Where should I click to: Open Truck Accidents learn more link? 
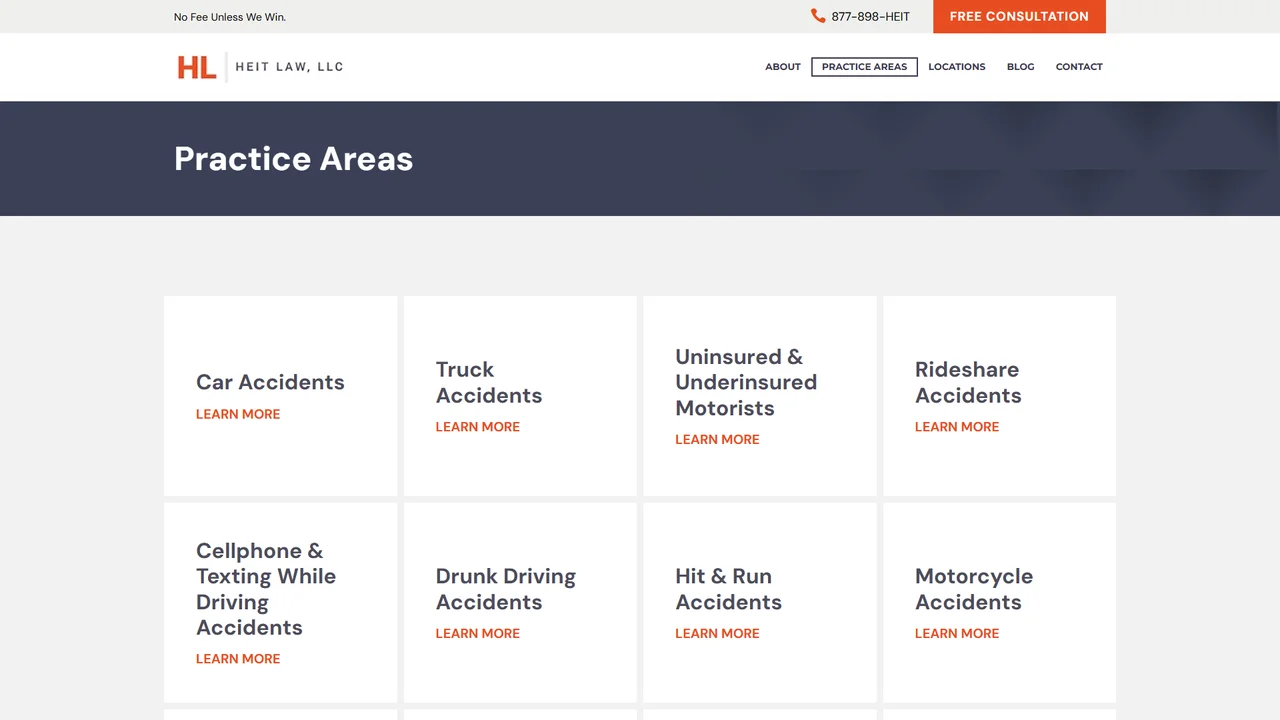(477, 427)
